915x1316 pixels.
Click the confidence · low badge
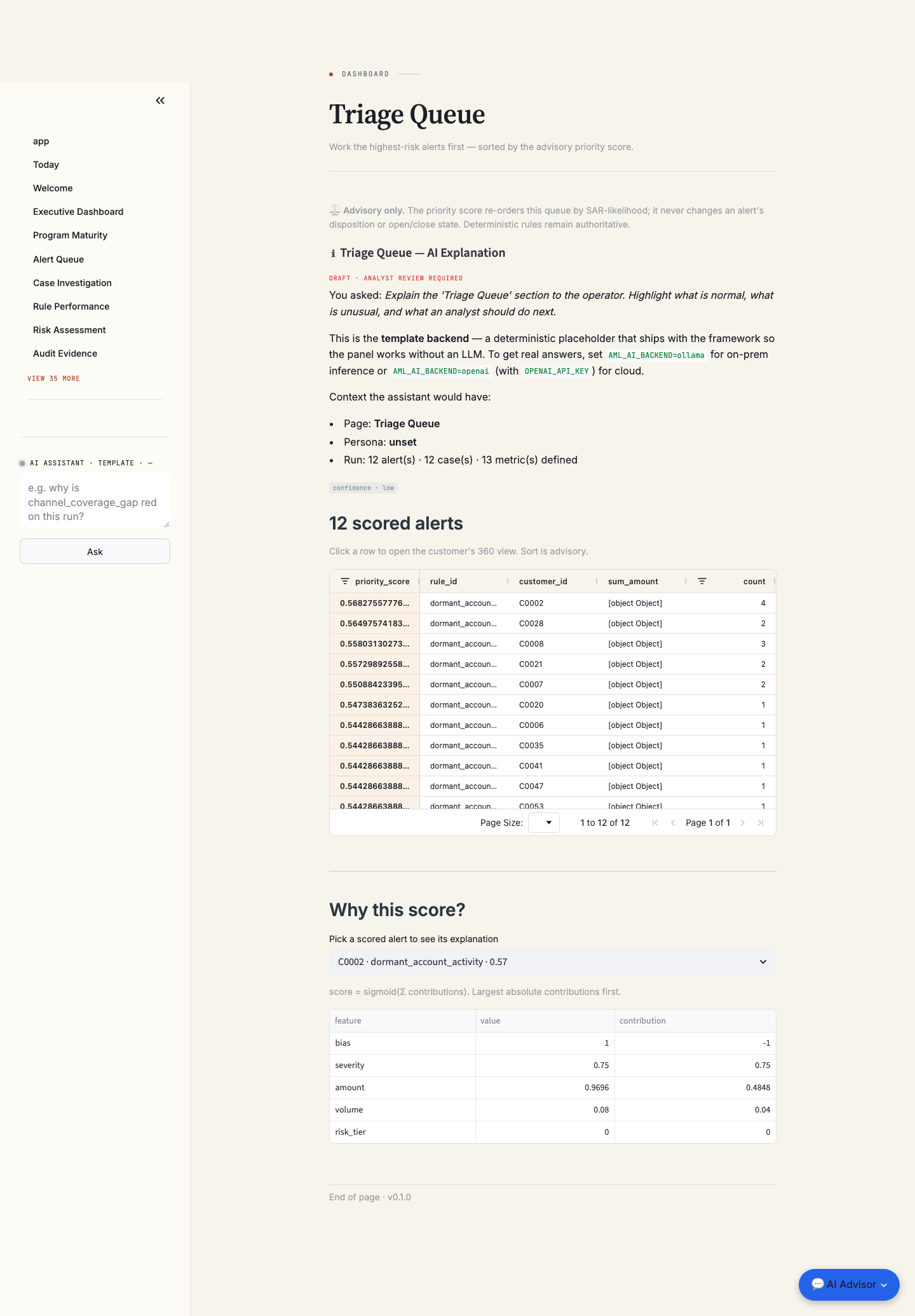click(x=363, y=488)
